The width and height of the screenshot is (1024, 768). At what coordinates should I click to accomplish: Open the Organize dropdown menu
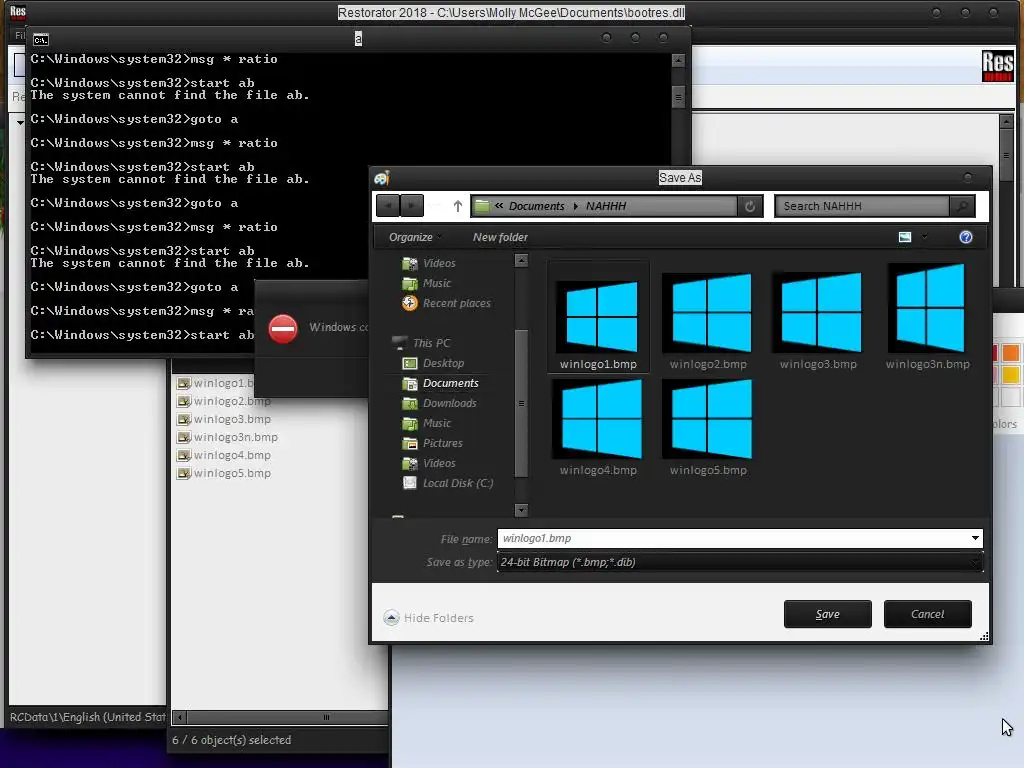tap(415, 237)
